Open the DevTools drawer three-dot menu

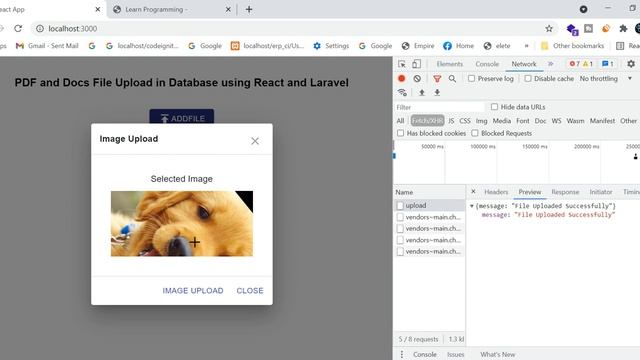(x=402, y=354)
